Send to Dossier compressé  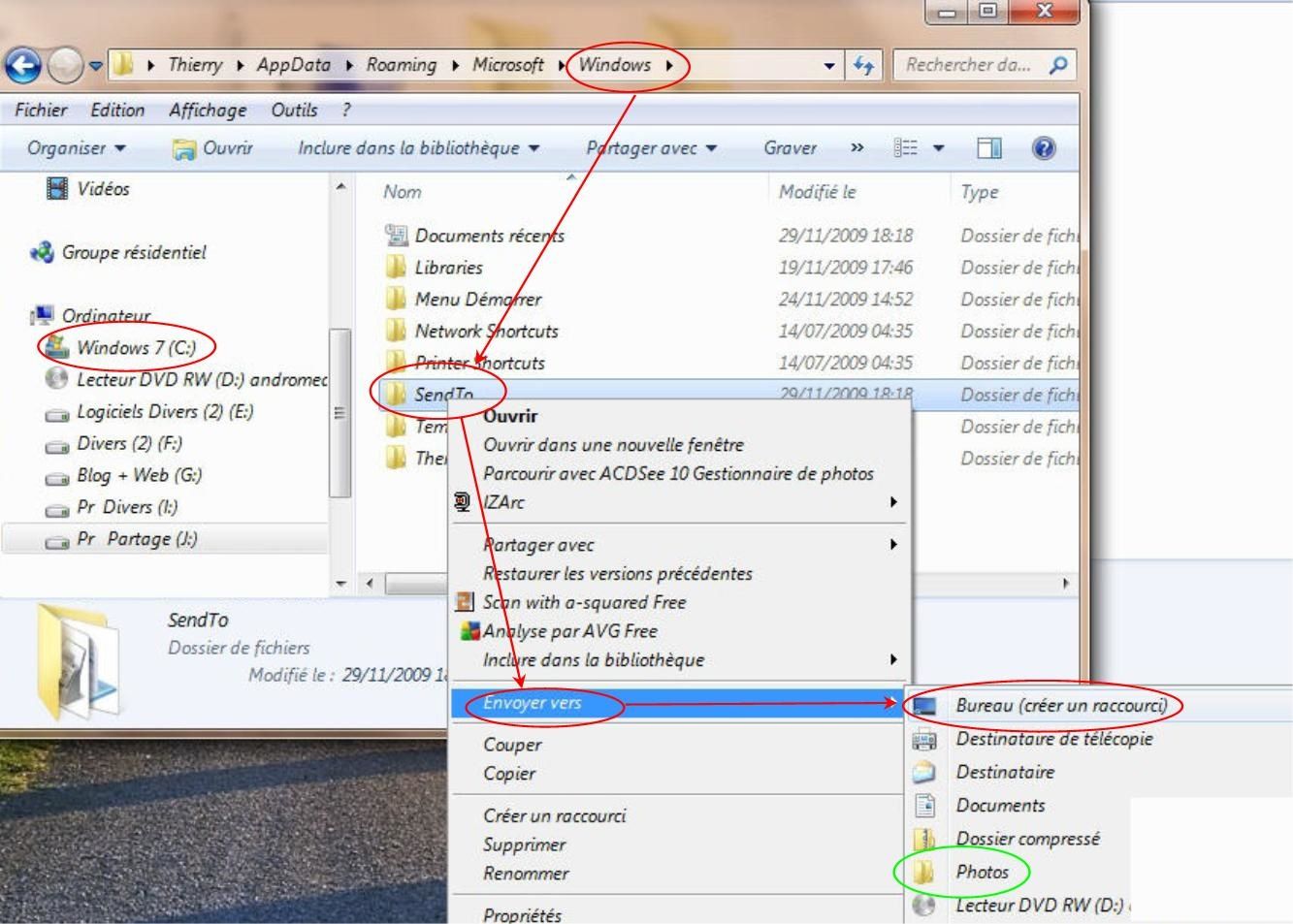[1027, 839]
